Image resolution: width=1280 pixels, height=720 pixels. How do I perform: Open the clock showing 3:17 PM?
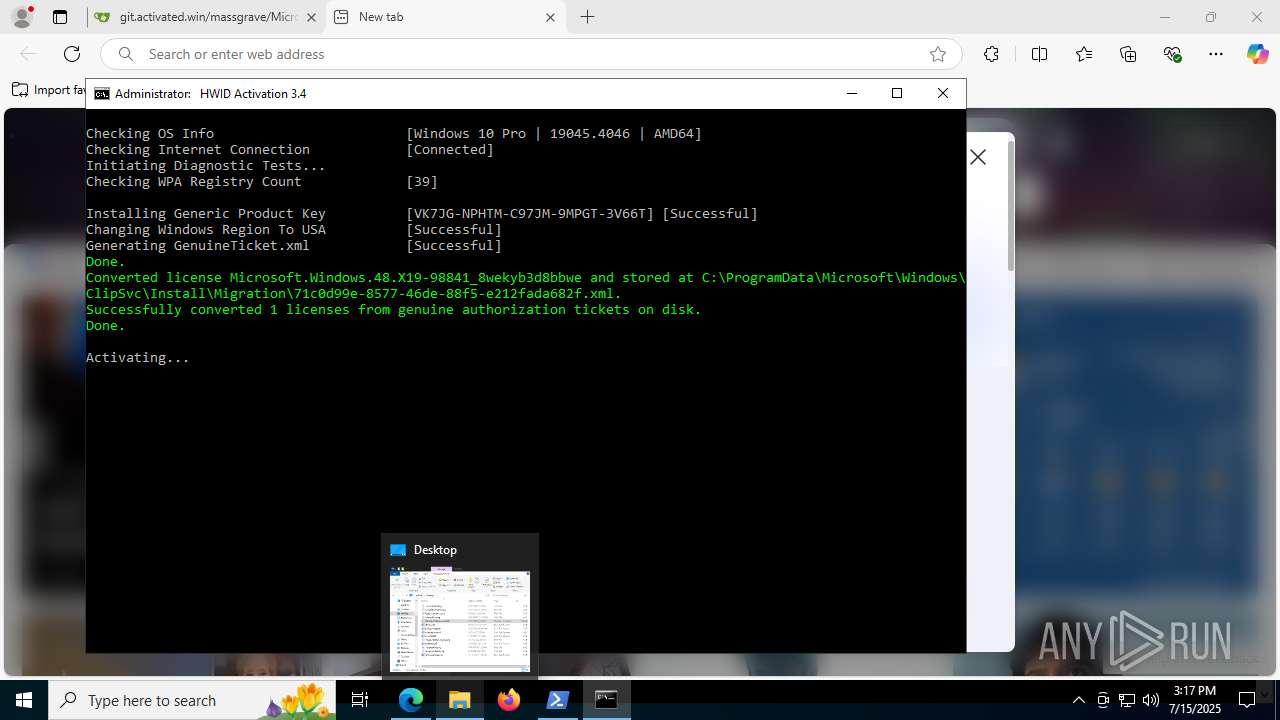pos(1195,700)
